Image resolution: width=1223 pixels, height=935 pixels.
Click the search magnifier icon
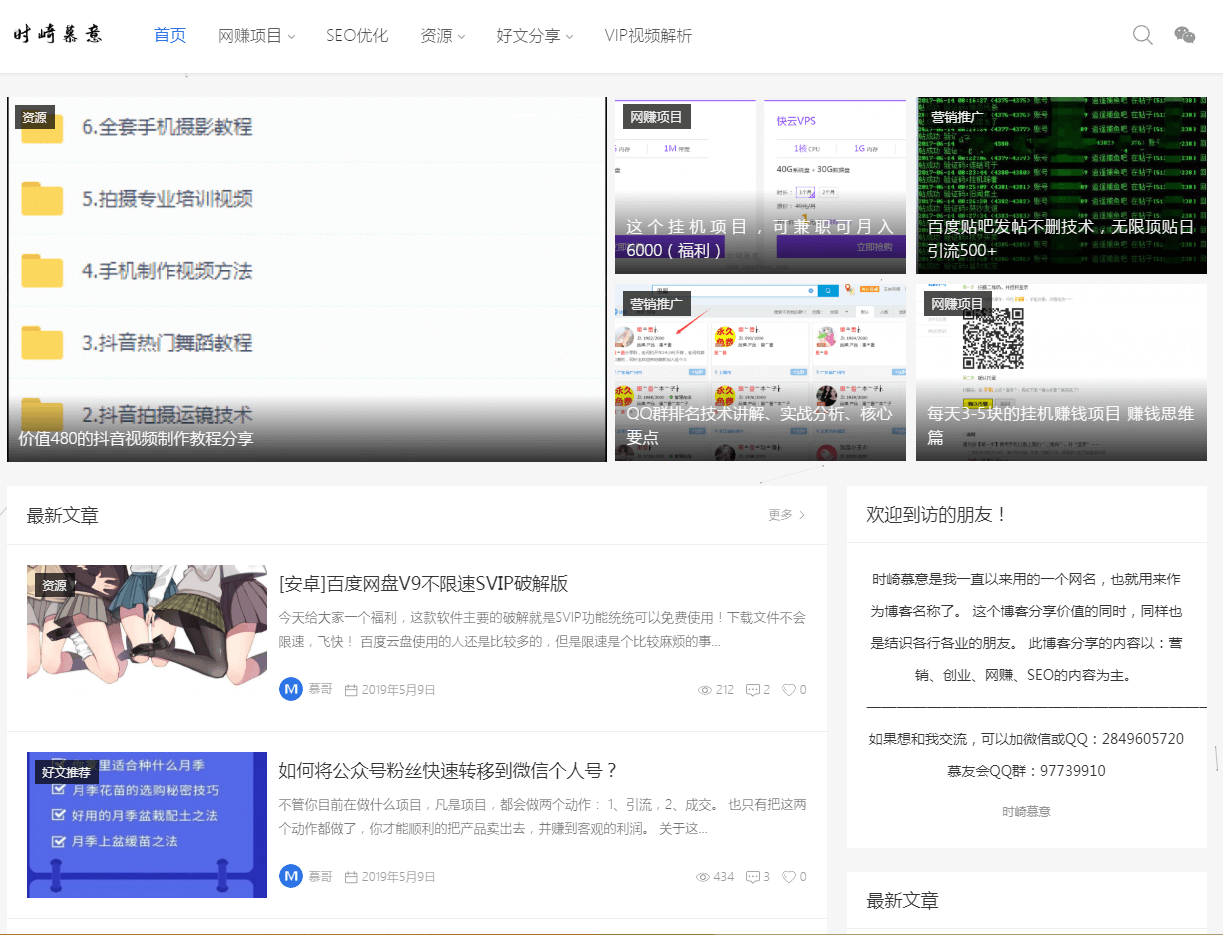click(x=1142, y=35)
